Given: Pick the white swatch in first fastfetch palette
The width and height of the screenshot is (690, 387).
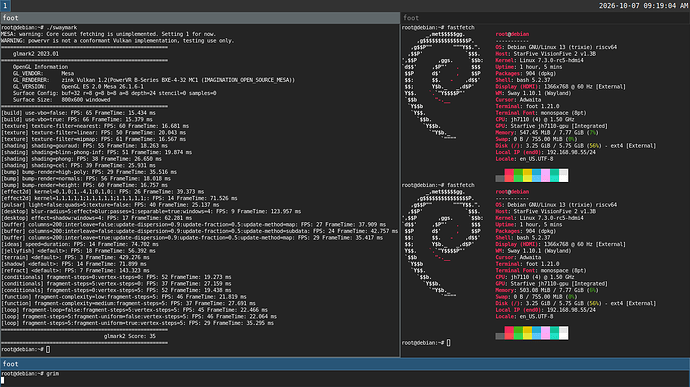Looking at the screenshot, I should click(563, 175).
